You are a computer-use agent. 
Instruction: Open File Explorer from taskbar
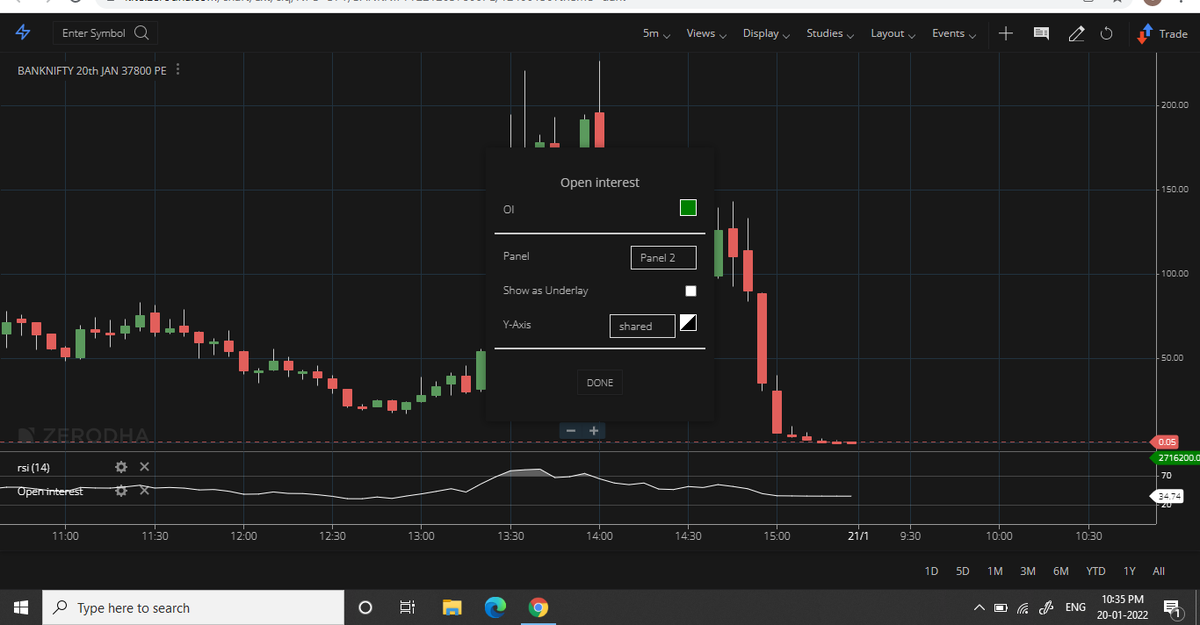[x=452, y=607]
